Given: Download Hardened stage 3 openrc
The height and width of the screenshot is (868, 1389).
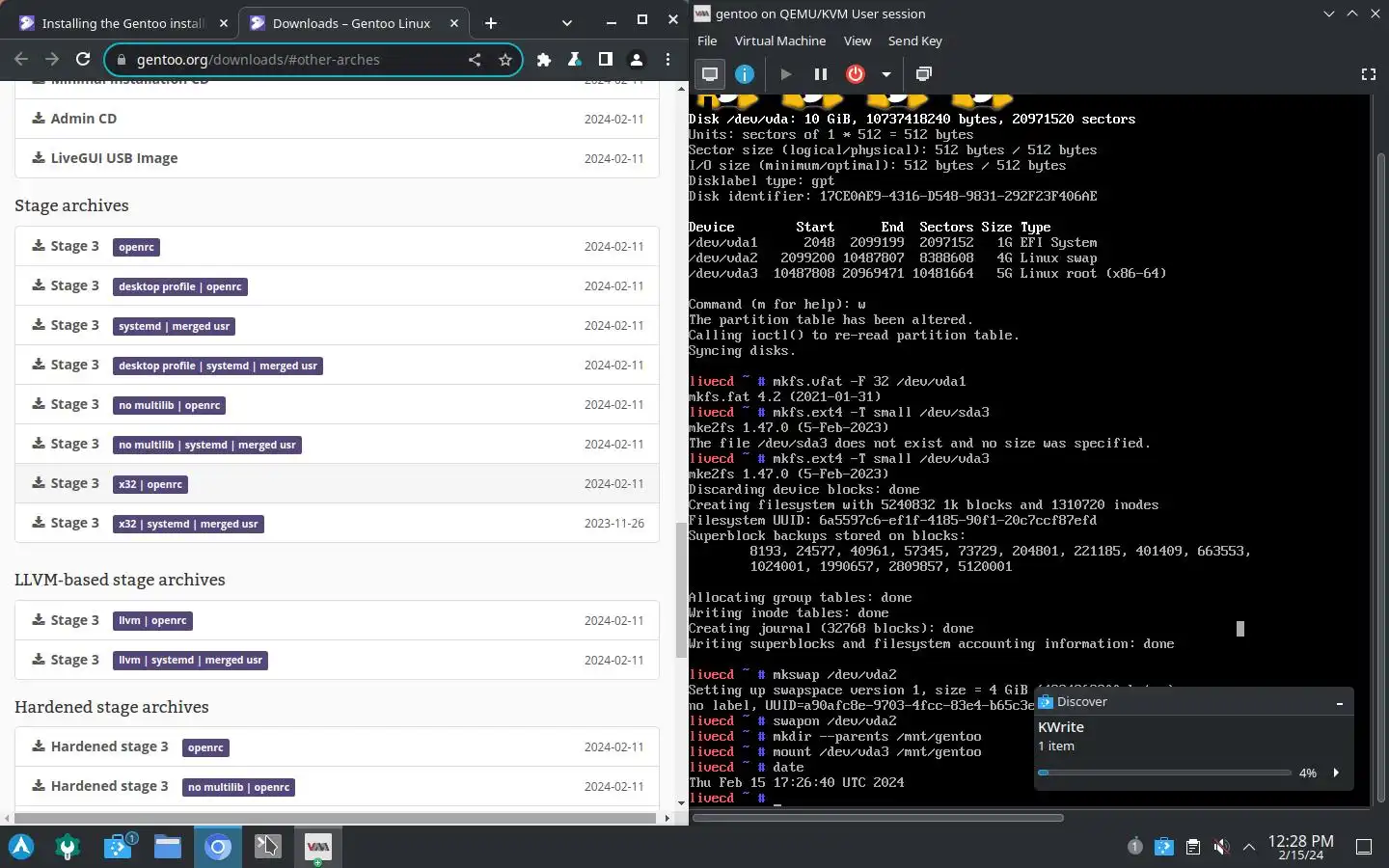Looking at the screenshot, I should pos(337,747).
